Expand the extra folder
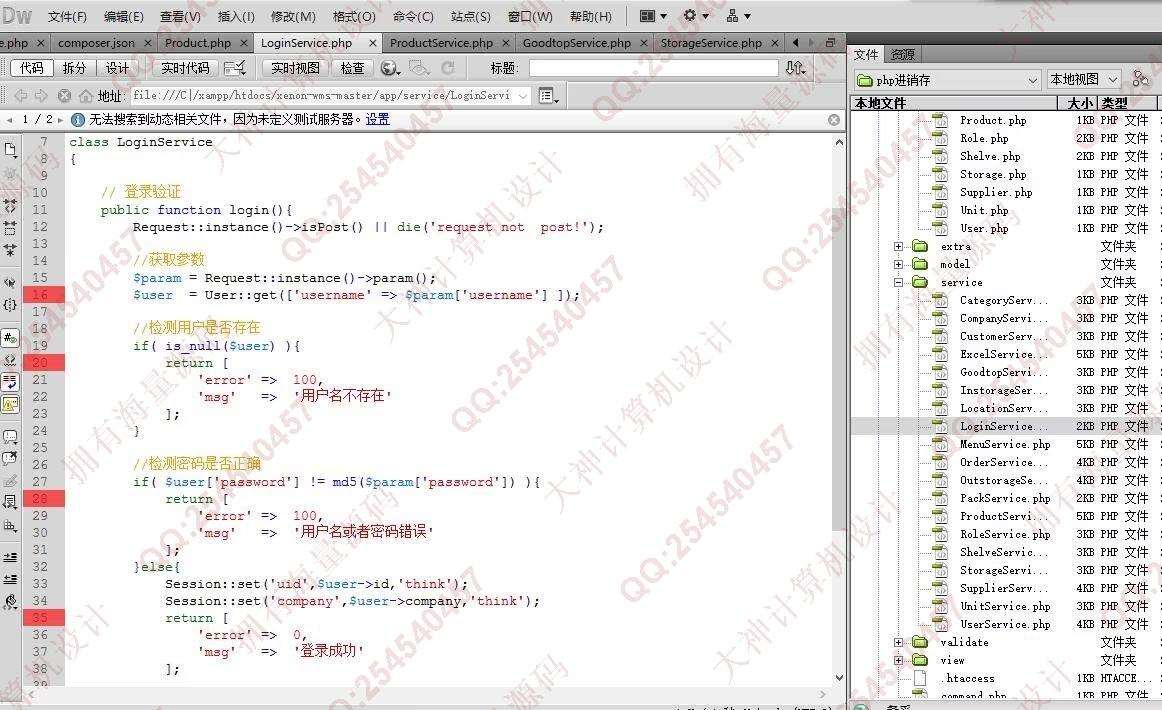Image resolution: width=1162 pixels, height=710 pixels. point(898,246)
